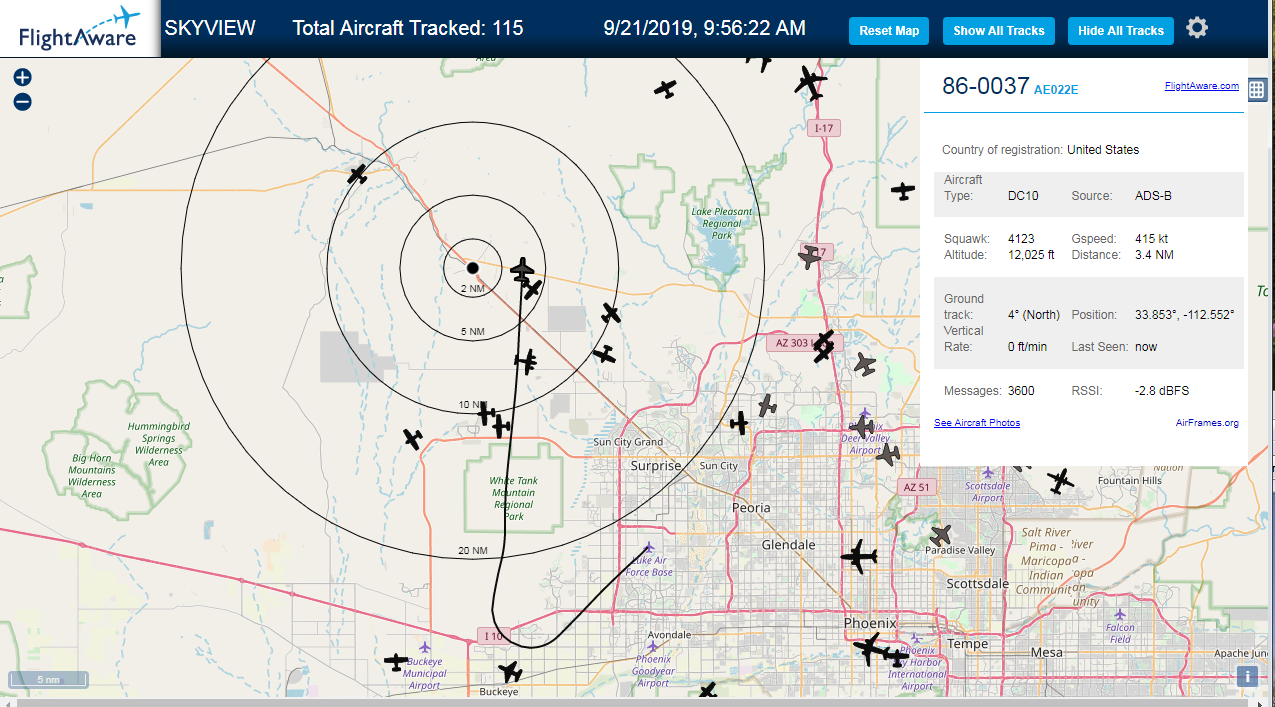Image resolution: width=1275 pixels, height=707 pixels.
Task: Click the altitude value 12,025 ft
Action: [x=1031, y=255]
